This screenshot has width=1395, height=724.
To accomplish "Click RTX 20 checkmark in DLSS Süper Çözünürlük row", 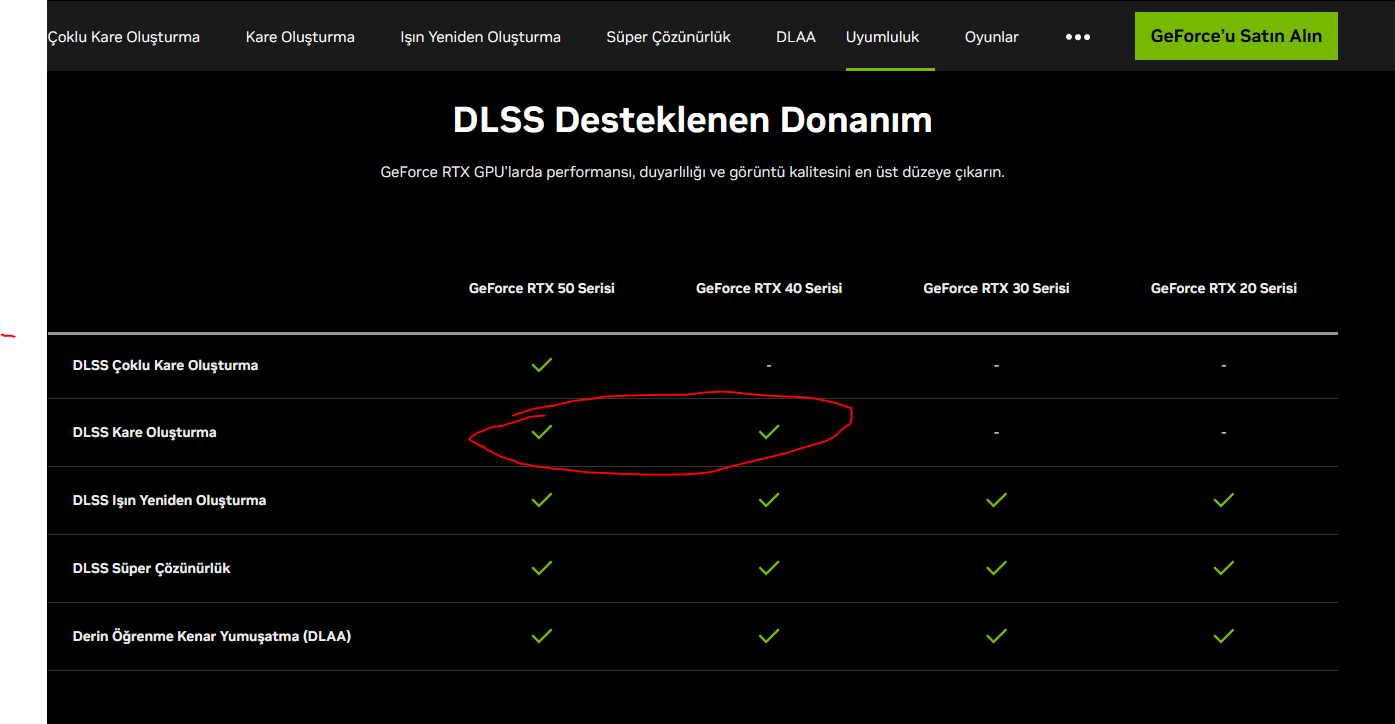I will click(1223, 568).
